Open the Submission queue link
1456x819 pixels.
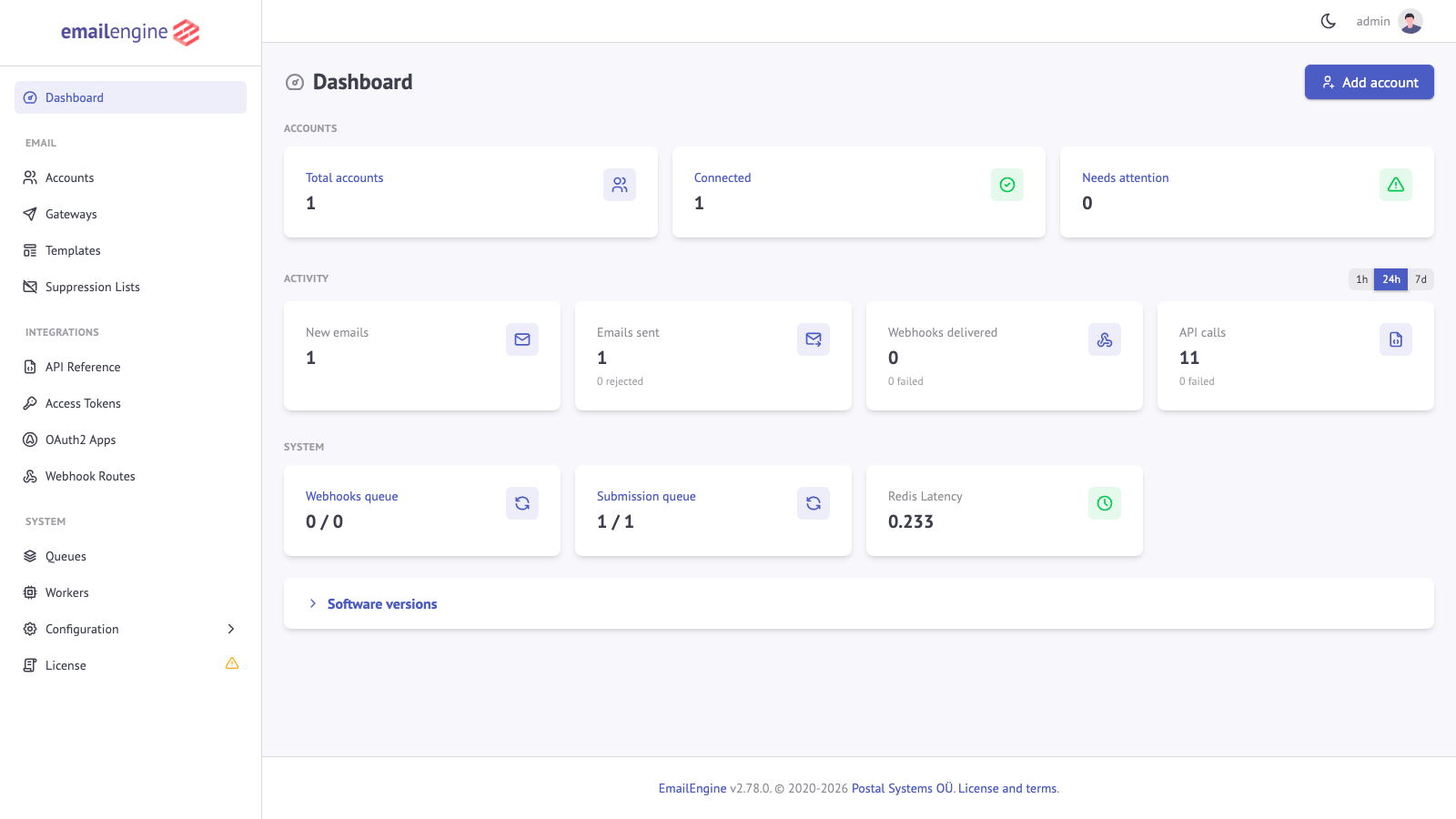(x=646, y=496)
